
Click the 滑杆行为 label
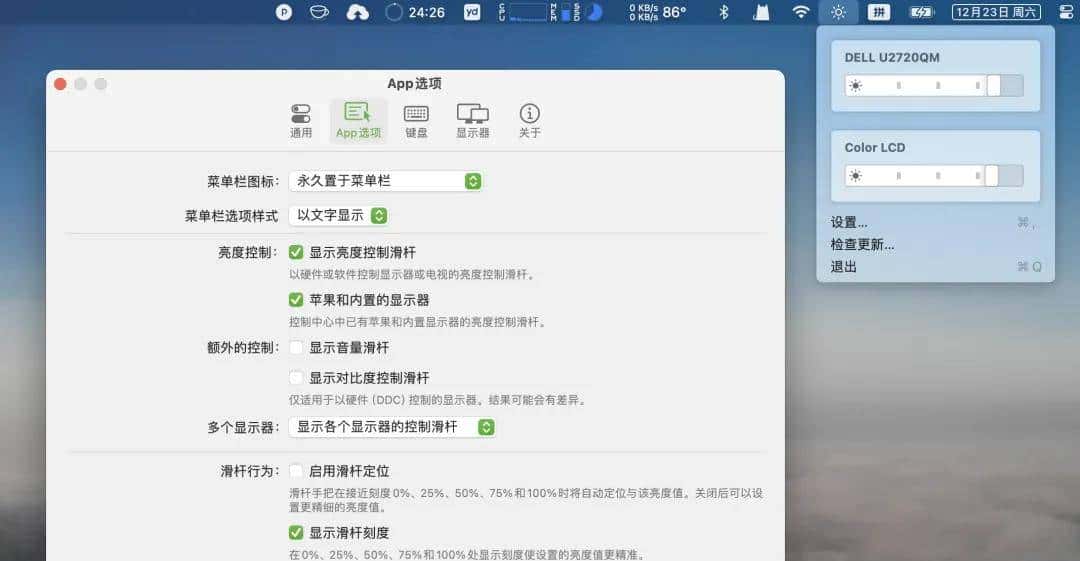click(x=249, y=471)
